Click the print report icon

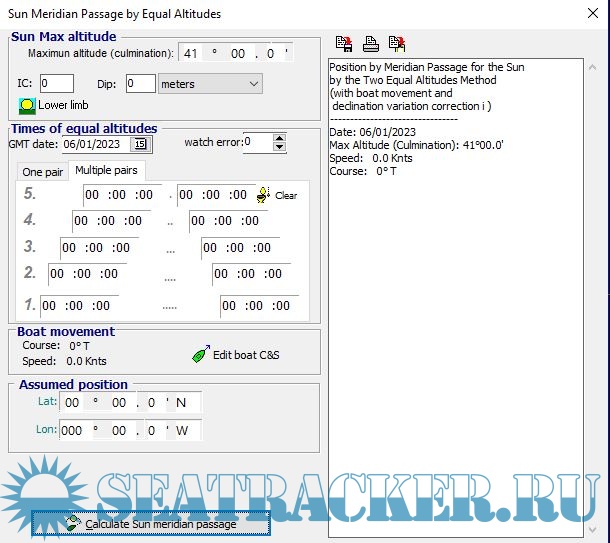click(x=371, y=43)
